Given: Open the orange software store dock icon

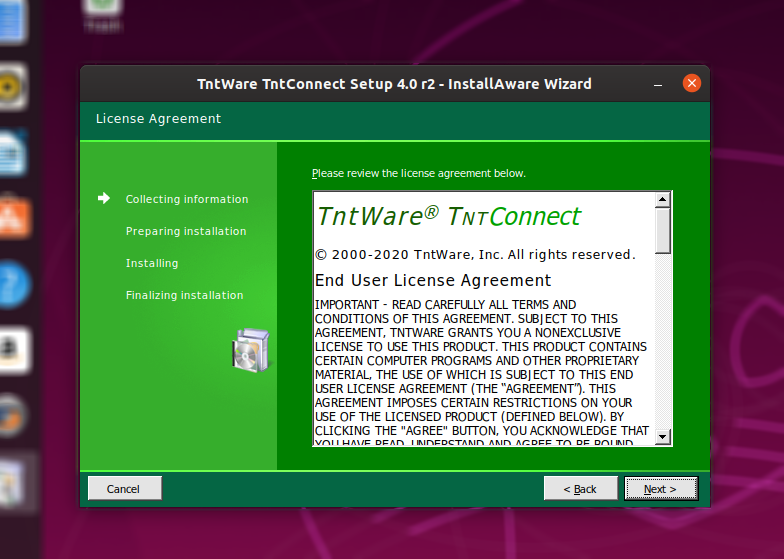Looking at the screenshot, I should 15,218.
